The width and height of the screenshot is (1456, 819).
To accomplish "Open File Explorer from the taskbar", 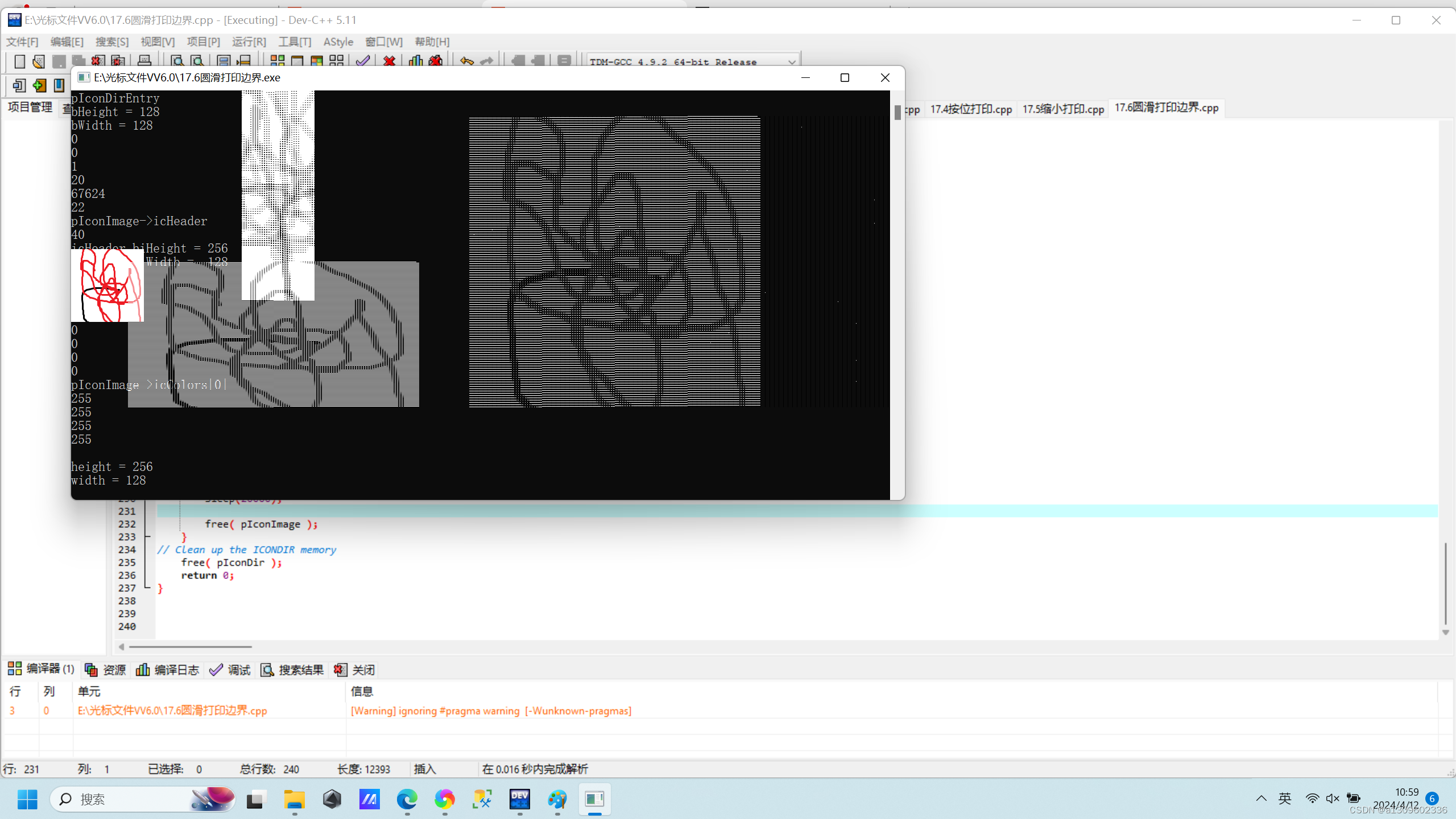I will pos(294,799).
